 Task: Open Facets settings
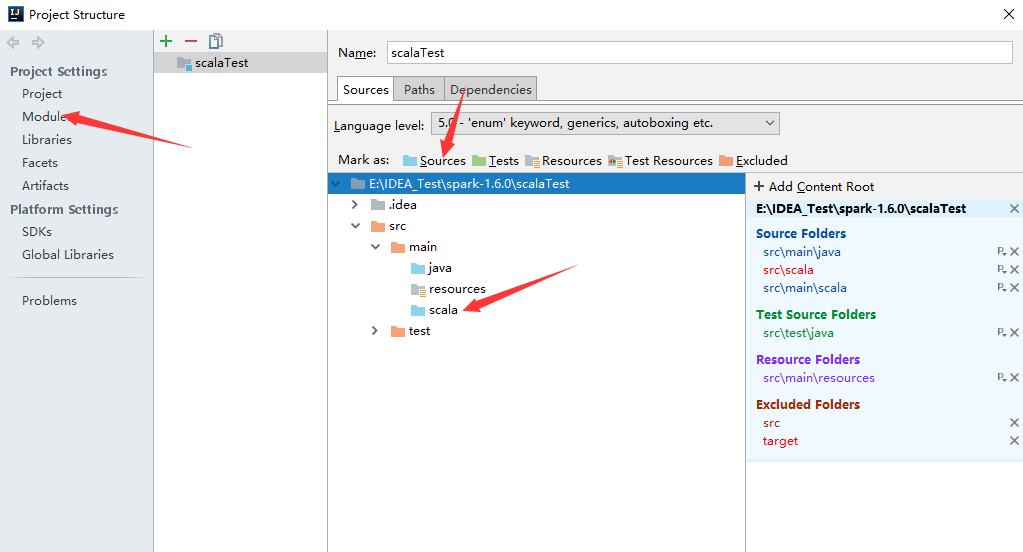click(x=40, y=162)
